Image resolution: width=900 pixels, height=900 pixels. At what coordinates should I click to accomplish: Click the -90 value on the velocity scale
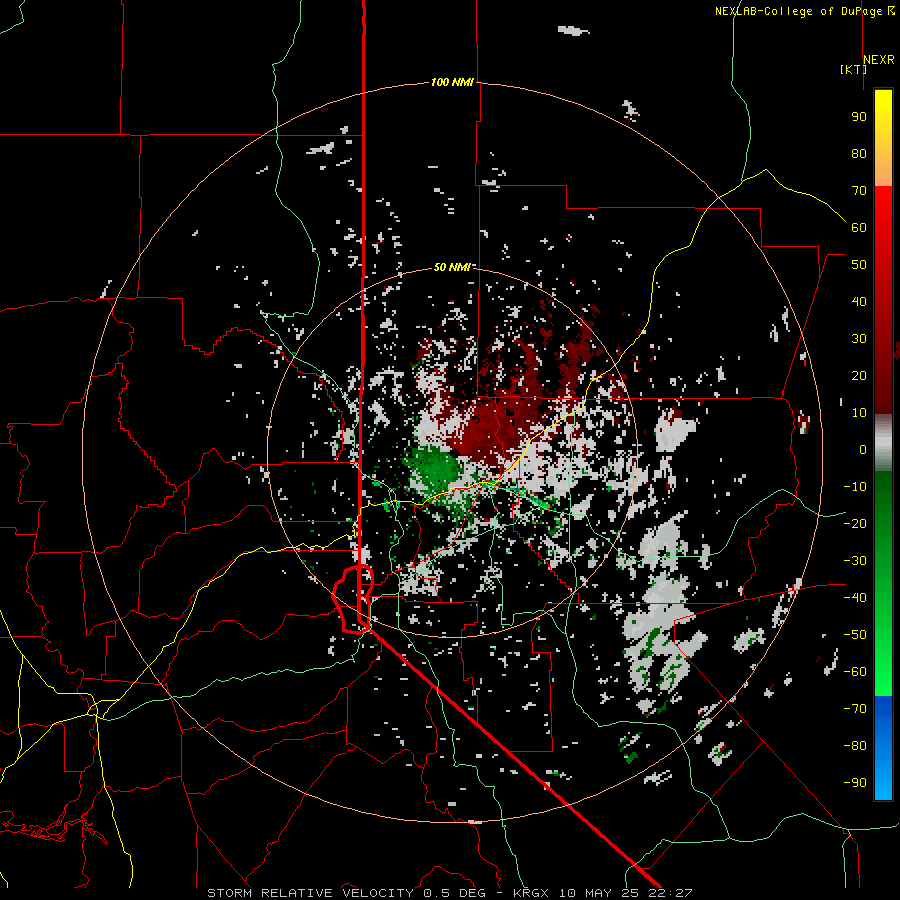pos(855,783)
